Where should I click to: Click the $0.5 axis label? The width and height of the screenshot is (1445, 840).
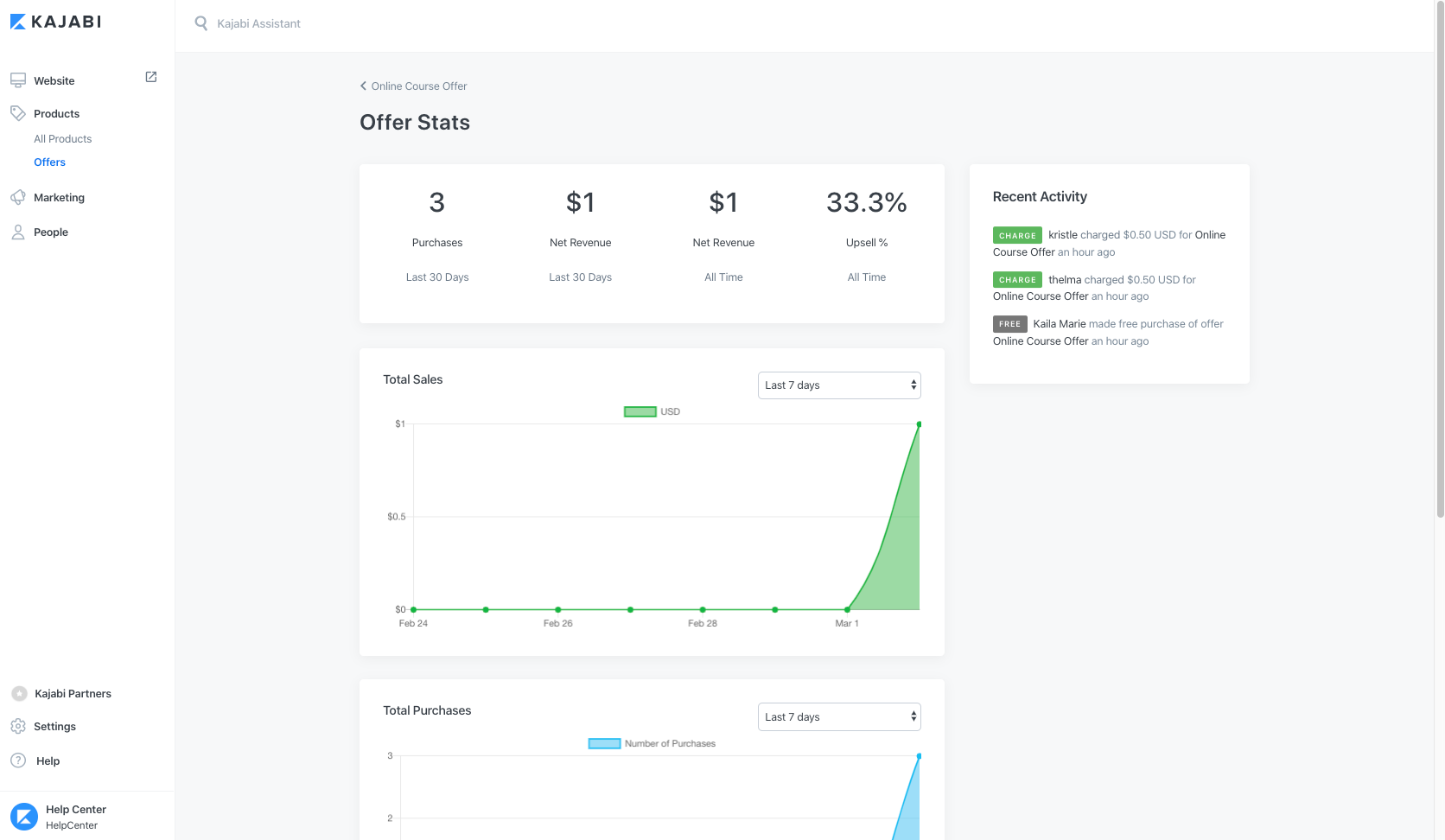point(396,517)
